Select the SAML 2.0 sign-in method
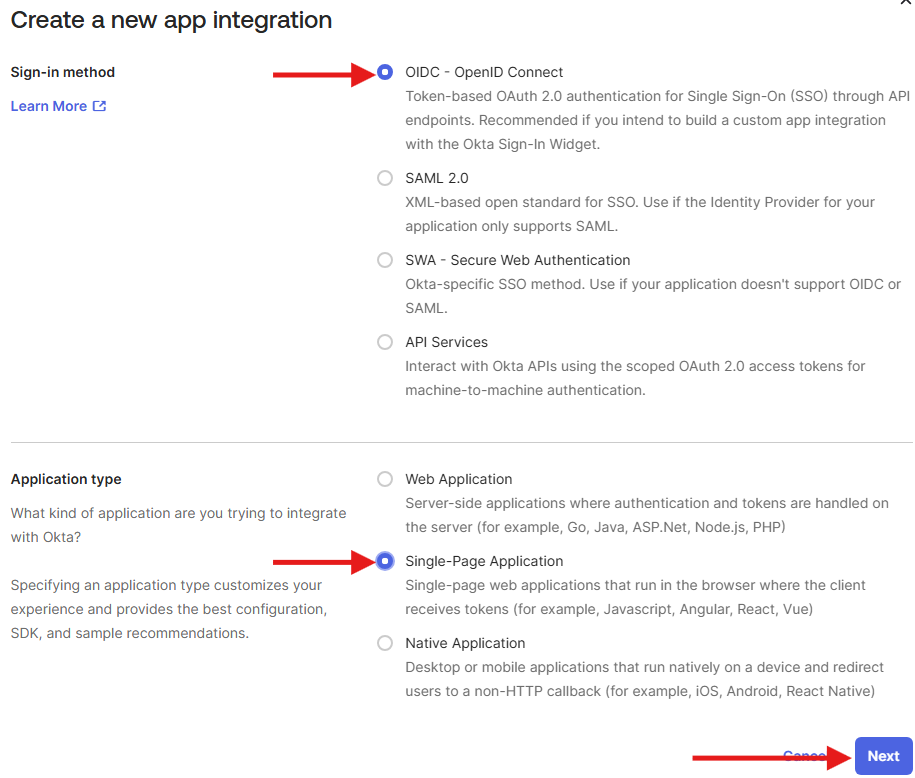Image resolution: width=915 pixels, height=778 pixels. point(385,178)
